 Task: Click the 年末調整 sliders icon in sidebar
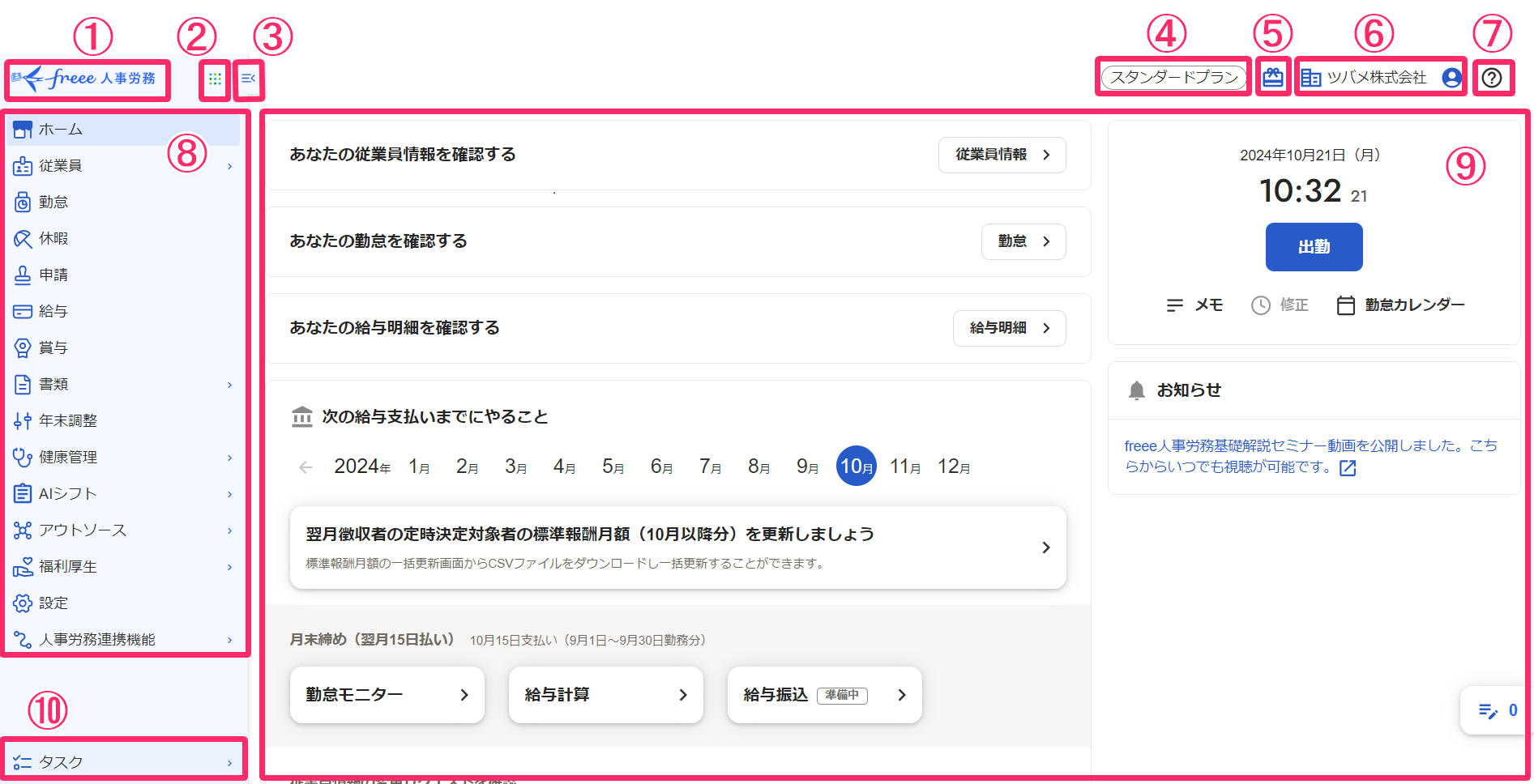23,421
